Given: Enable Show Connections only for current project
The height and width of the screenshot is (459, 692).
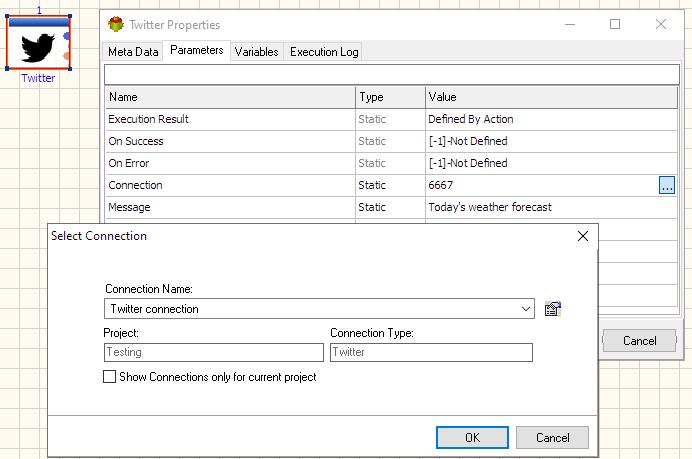Looking at the screenshot, I should (109, 376).
